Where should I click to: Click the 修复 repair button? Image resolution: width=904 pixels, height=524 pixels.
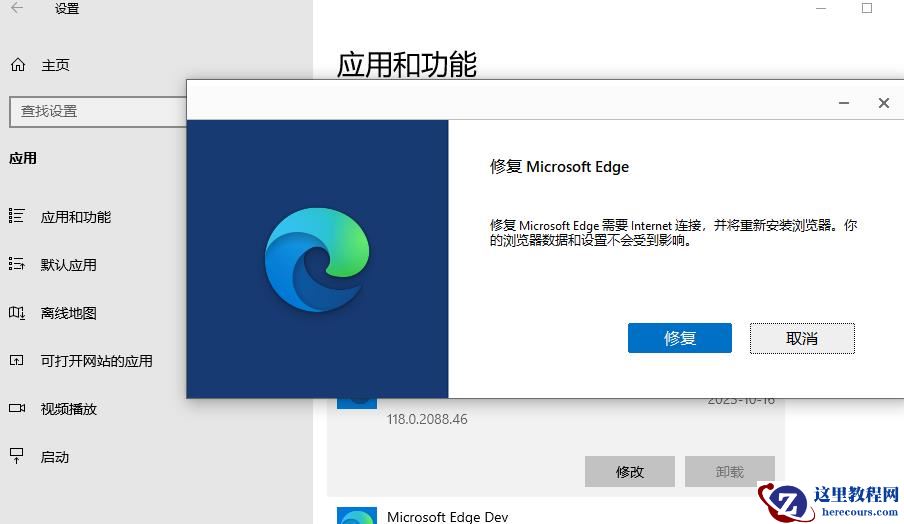coord(680,338)
